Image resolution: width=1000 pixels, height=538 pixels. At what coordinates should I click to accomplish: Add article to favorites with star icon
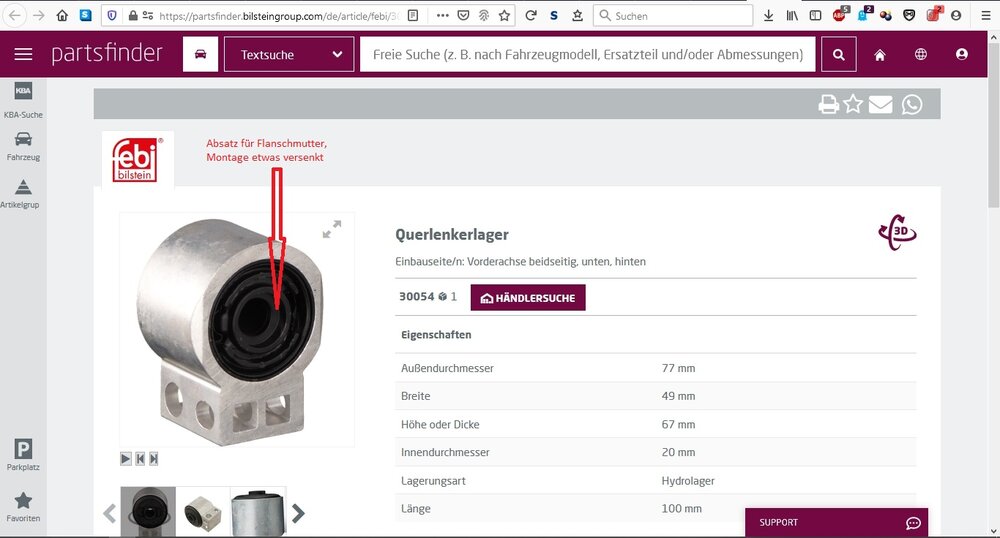pos(853,104)
